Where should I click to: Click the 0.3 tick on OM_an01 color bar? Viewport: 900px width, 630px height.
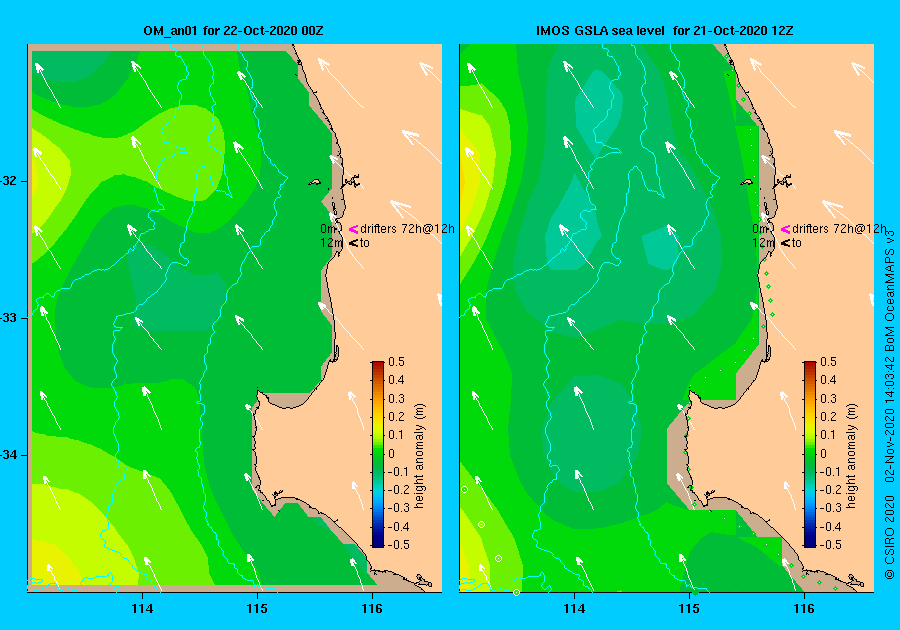(x=397, y=399)
